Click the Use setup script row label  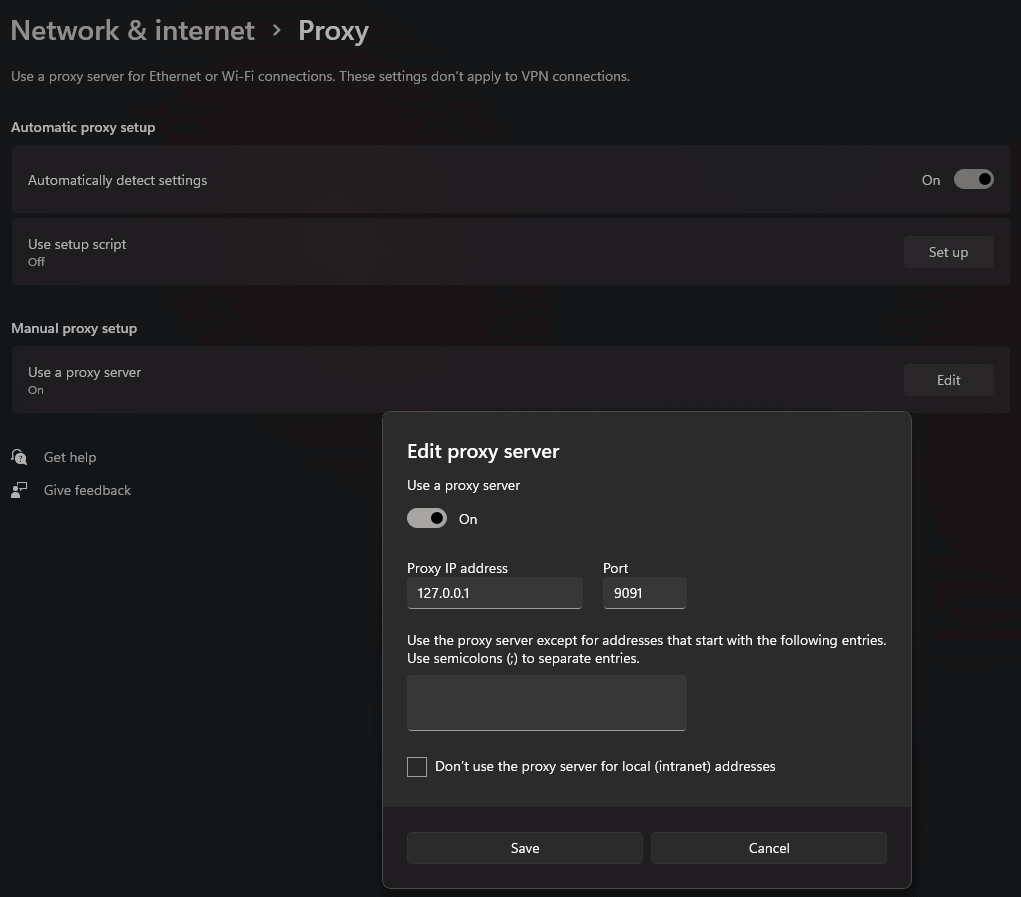pos(77,245)
